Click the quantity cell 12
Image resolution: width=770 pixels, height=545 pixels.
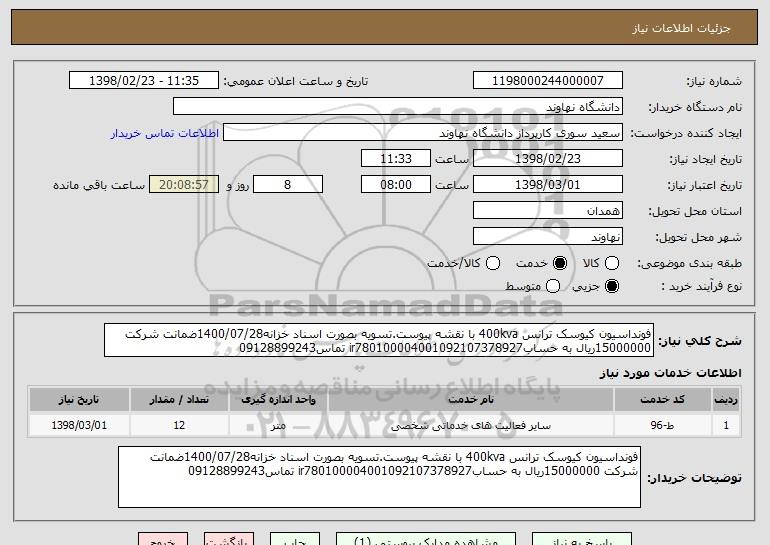[179, 425]
